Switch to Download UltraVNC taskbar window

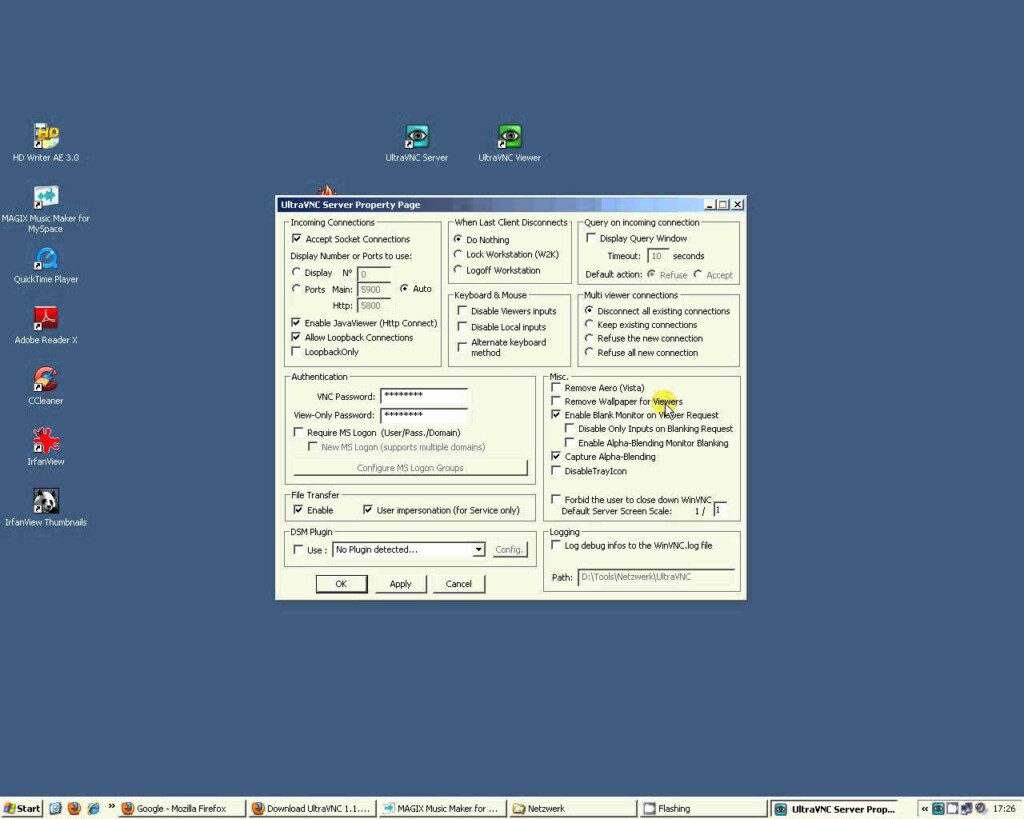pos(312,809)
